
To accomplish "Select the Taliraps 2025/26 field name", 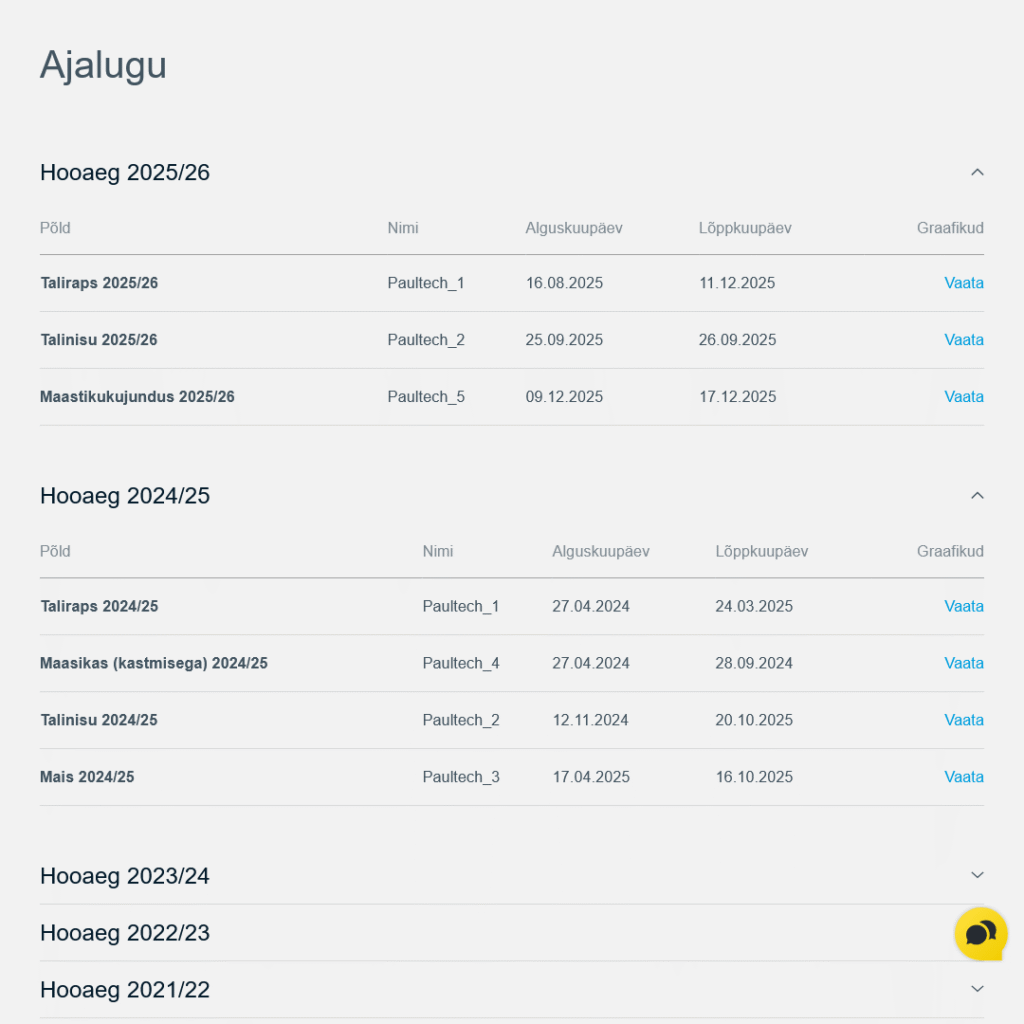I will (x=99, y=283).
